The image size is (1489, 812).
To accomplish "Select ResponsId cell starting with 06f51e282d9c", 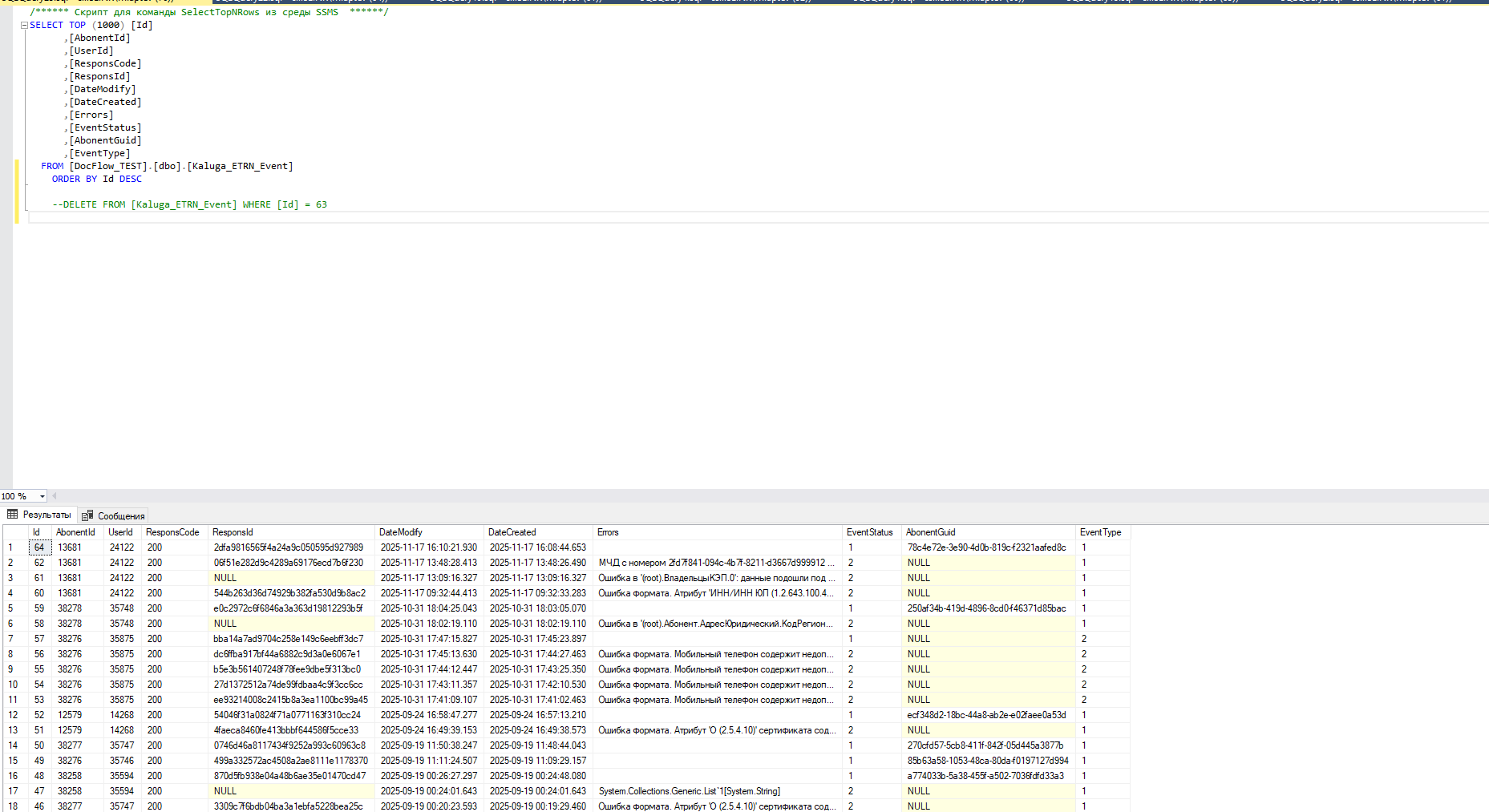I will (x=292, y=563).
